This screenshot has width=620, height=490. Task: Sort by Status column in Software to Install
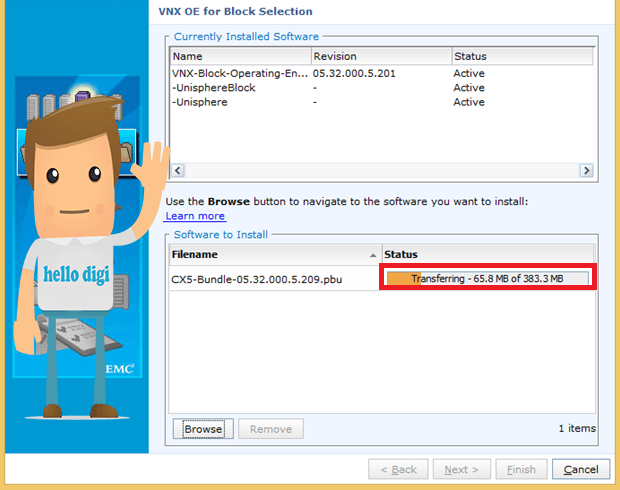[x=488, y=254]
